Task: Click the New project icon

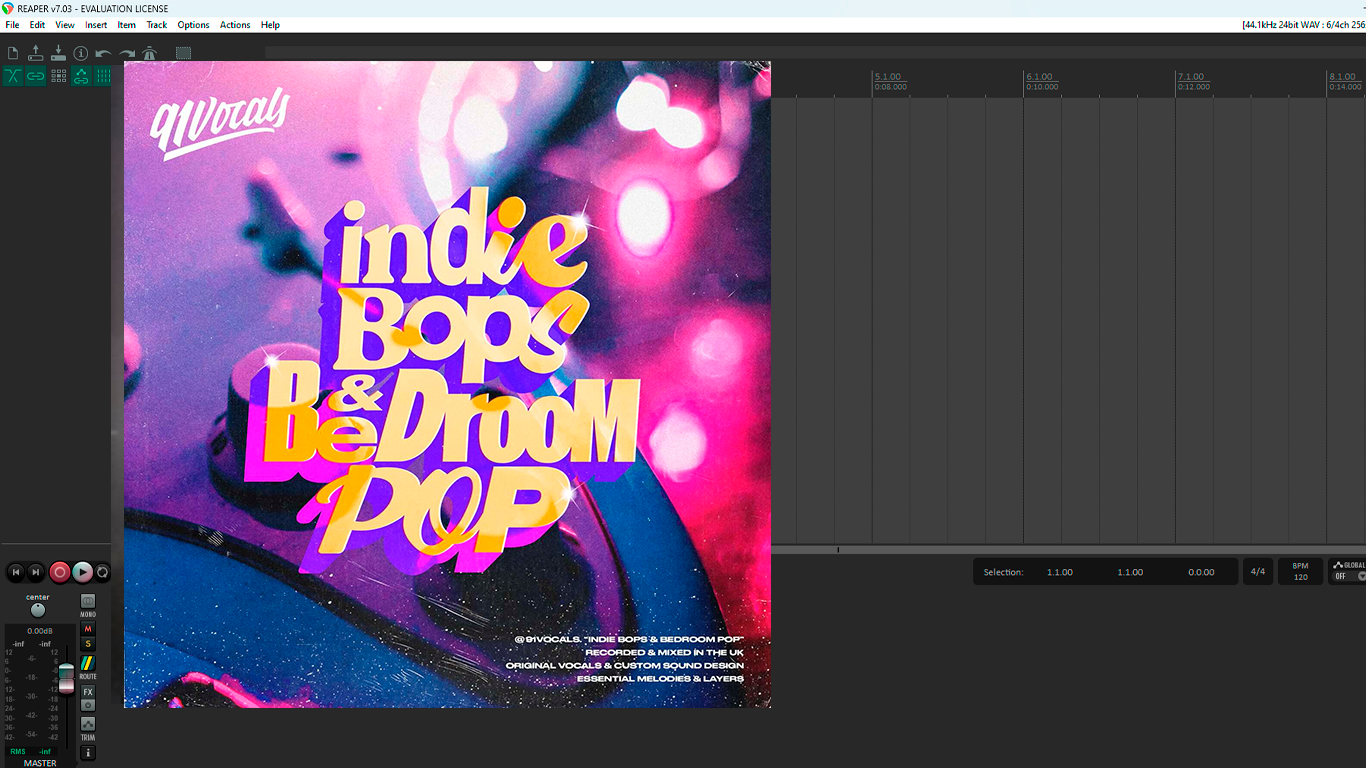Action: pos(13,53)
